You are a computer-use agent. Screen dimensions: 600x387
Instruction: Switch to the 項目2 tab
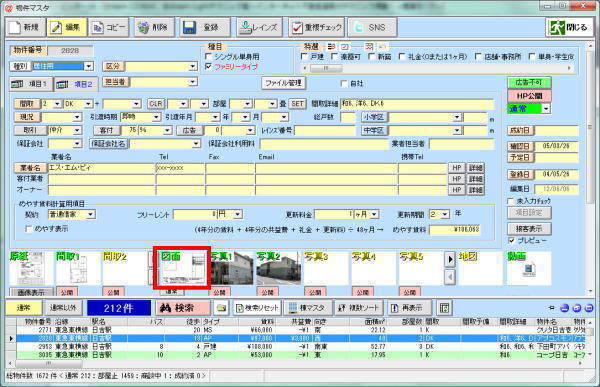coord(76,84)
